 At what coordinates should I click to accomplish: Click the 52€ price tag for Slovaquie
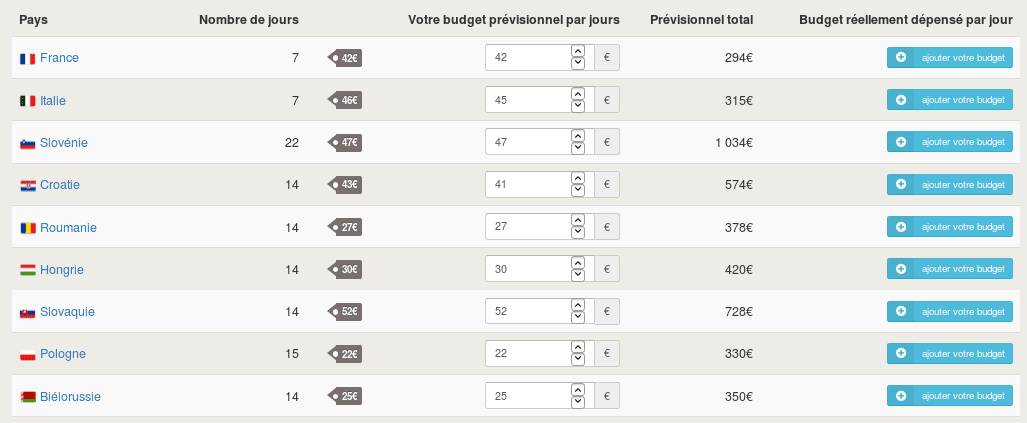pyautogui.click(x=345, y=312)
